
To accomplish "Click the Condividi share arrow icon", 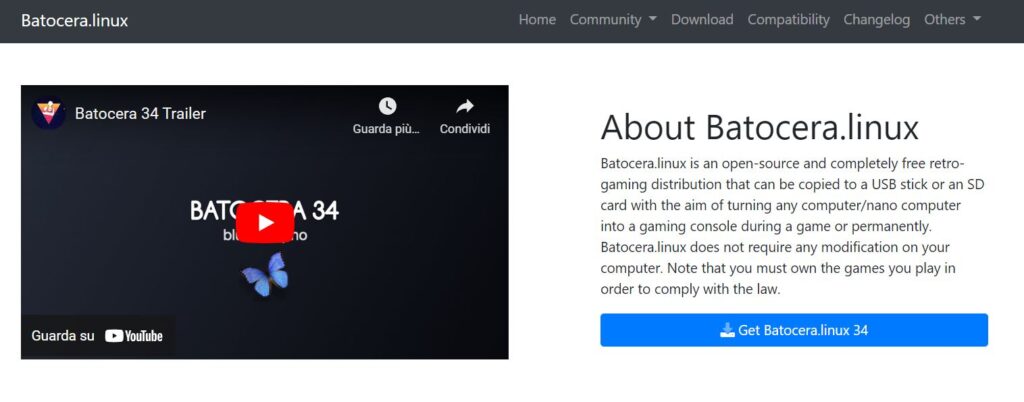I will 464,106.
